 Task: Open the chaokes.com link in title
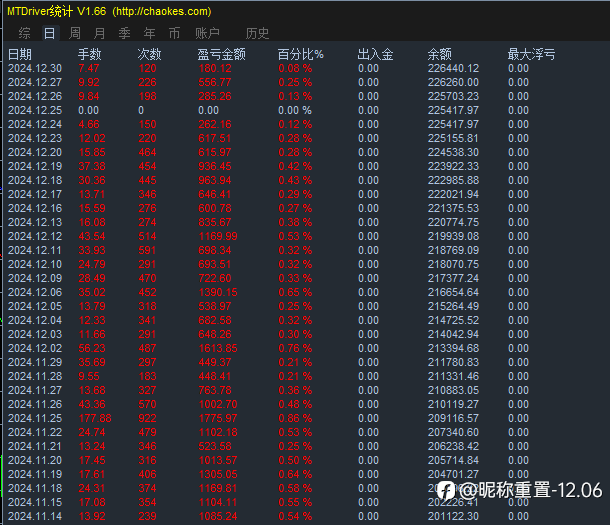[162, 11]
